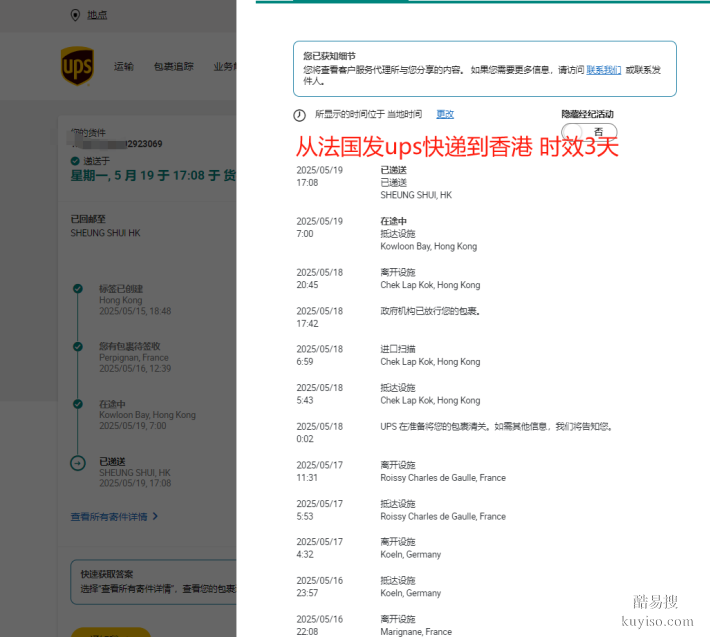Click the UPS shield logo
The width and height of the screenshot is (710, 637).
click(77, 66)
